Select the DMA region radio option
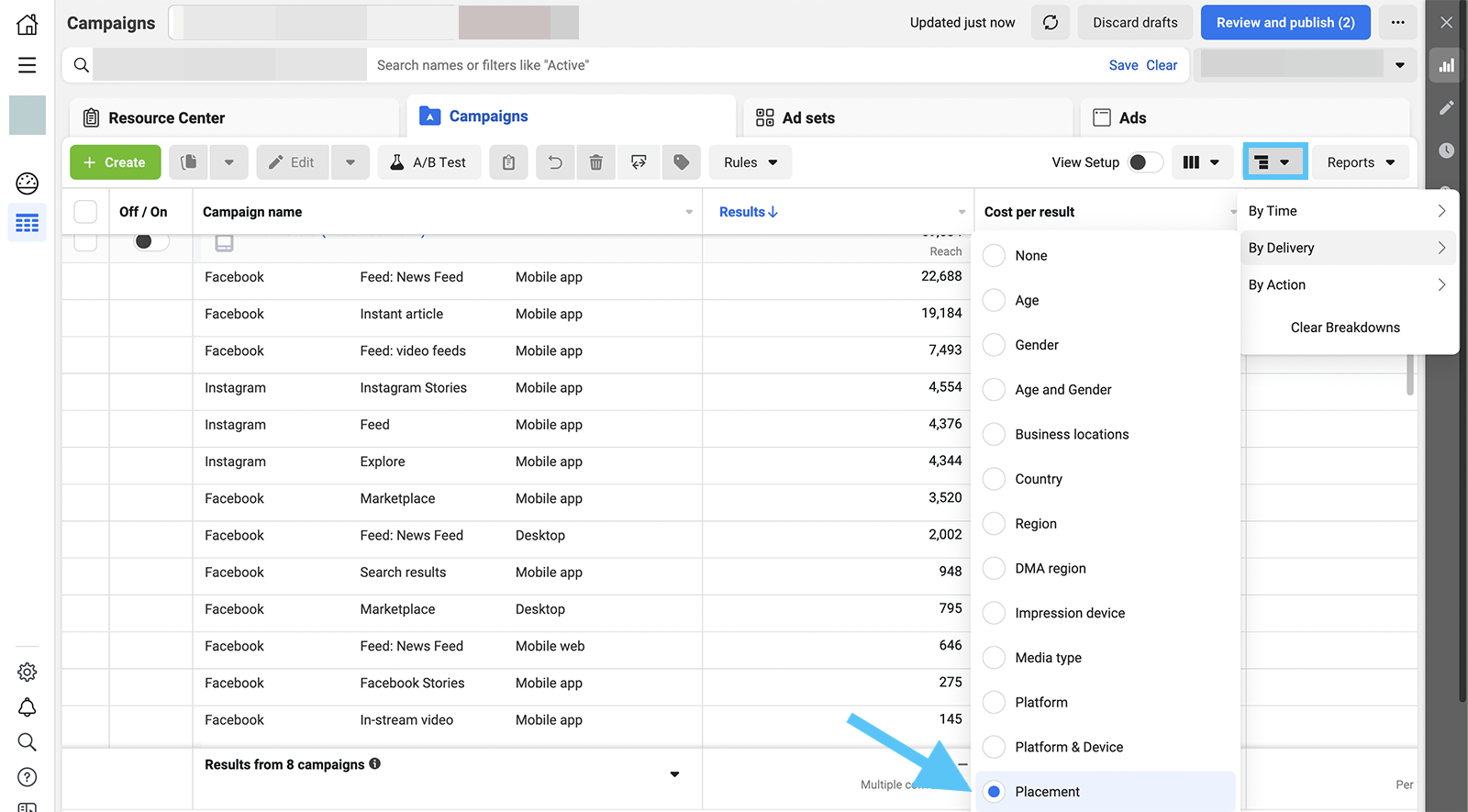 click(994, 568)
